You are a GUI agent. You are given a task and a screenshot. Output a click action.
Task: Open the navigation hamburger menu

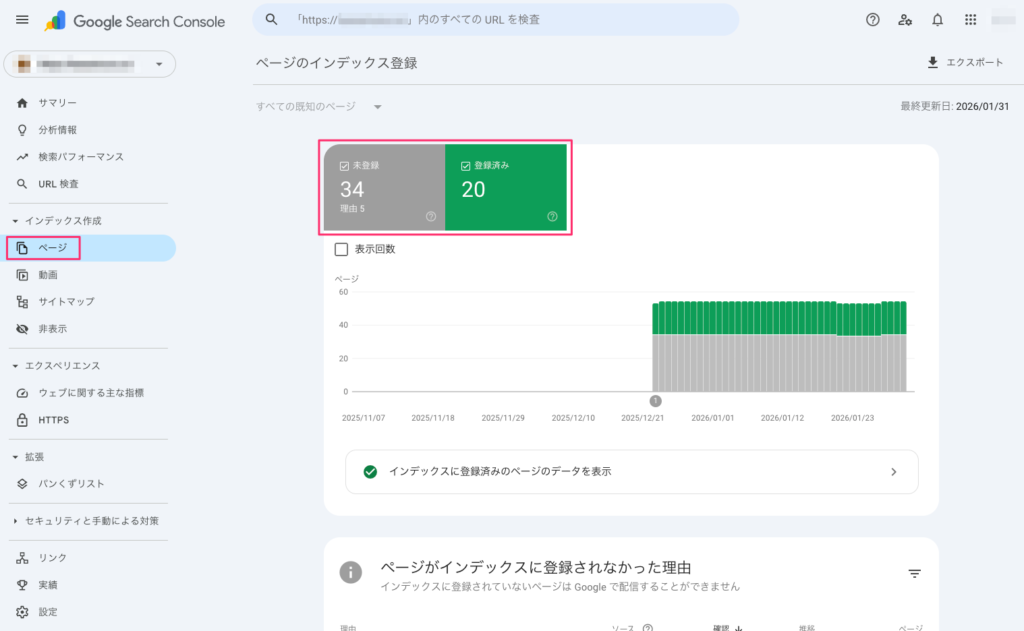pyautogui.click(x=22, y=19)
